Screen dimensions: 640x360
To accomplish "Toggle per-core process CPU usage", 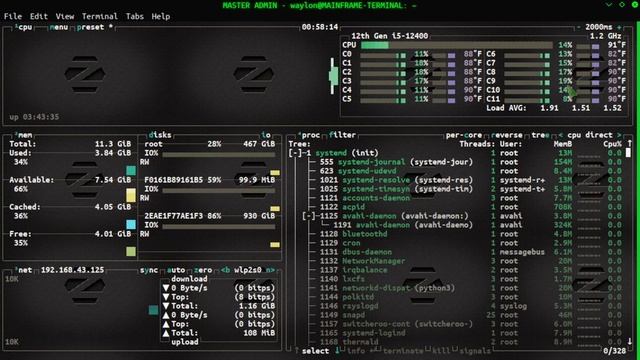I will 464,135.
